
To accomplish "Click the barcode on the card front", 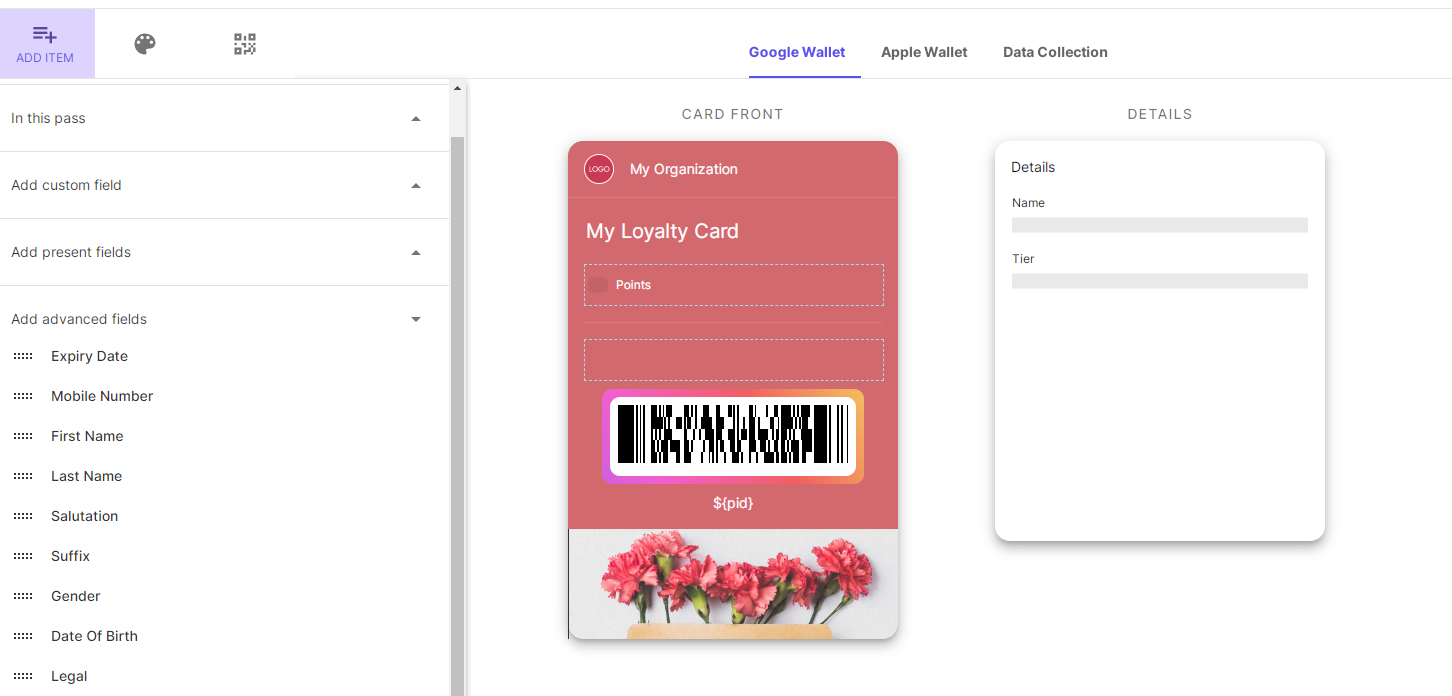I will (x=733, y=436).
